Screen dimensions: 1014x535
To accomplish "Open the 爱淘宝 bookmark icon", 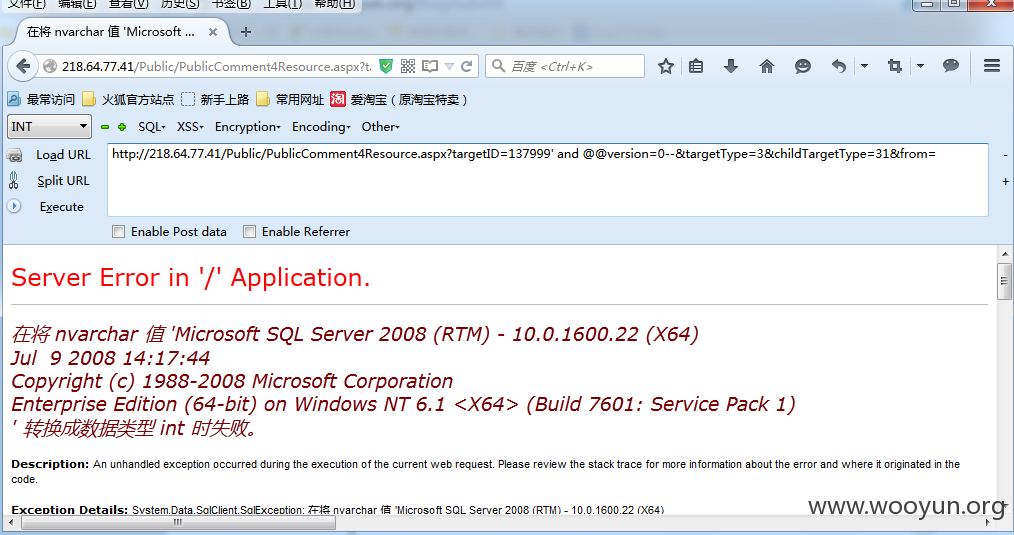I will [338, 99].
